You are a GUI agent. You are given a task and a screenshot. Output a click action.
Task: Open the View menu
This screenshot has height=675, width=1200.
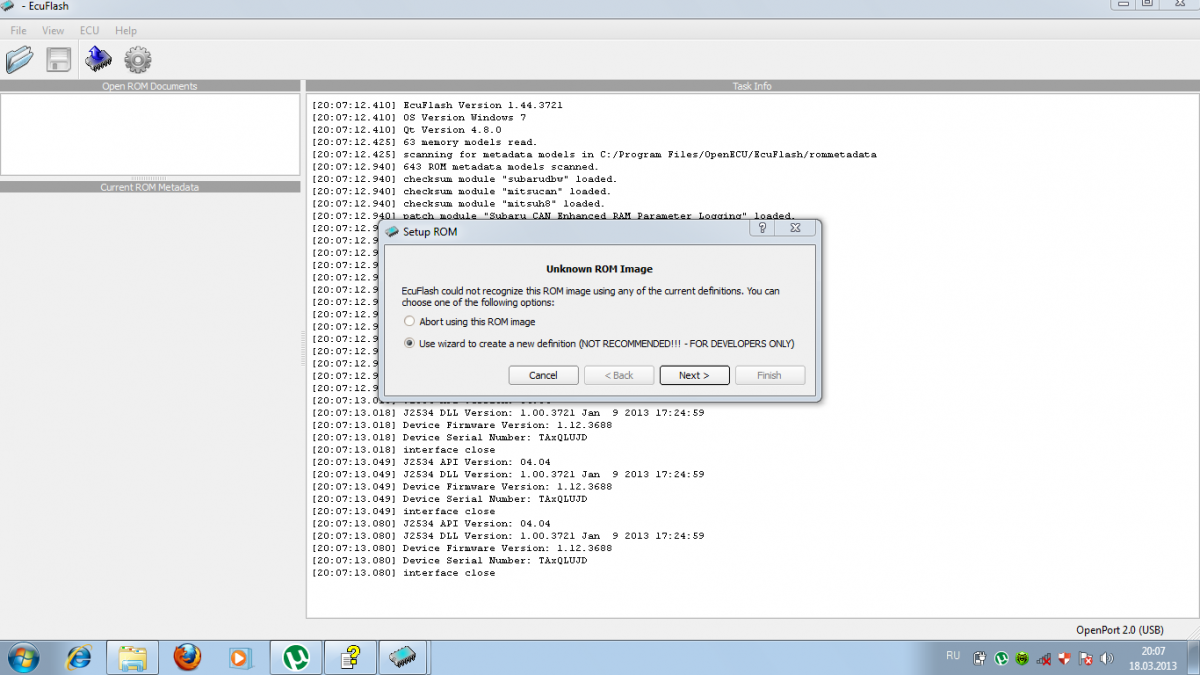[53, 31]
